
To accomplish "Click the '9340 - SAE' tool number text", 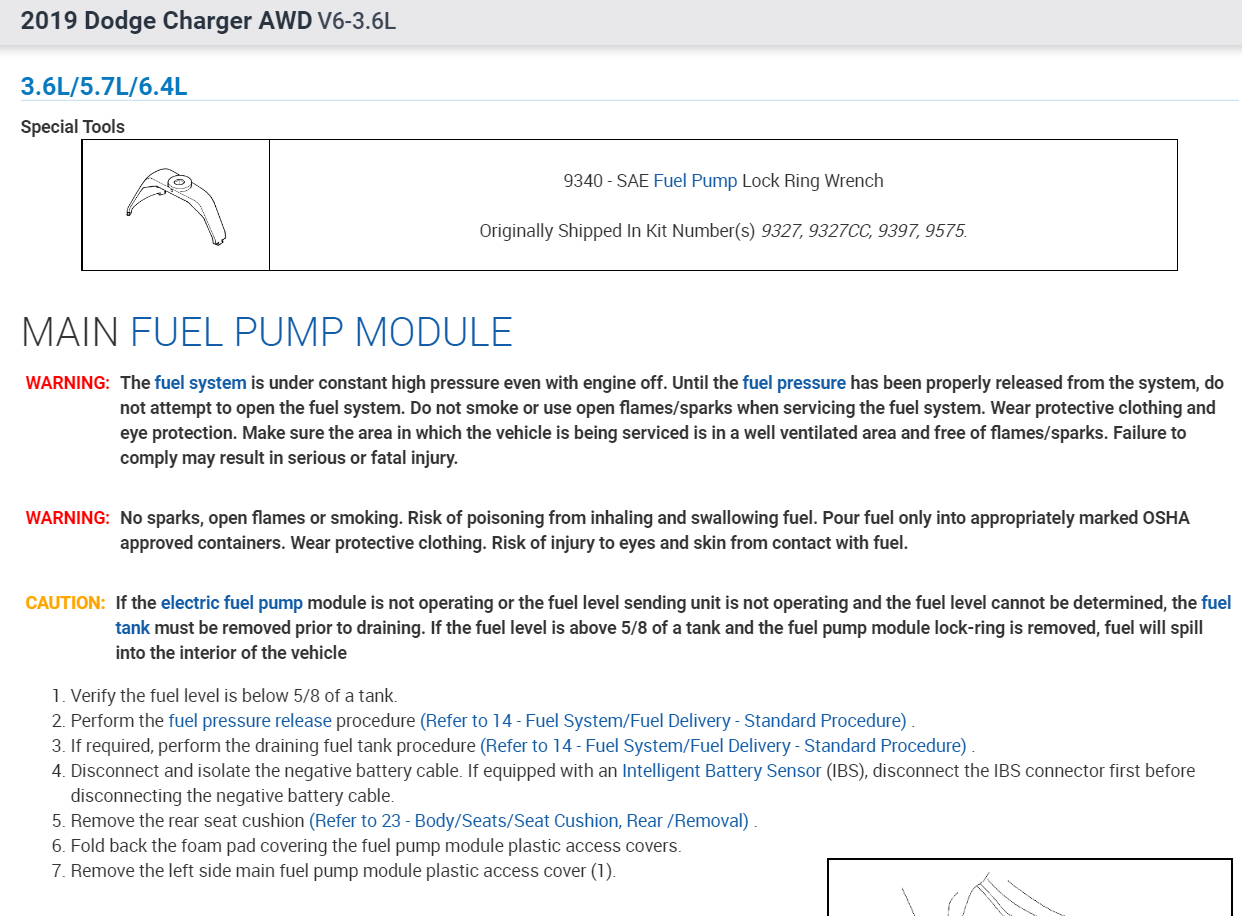I will (x=606, y=181).
